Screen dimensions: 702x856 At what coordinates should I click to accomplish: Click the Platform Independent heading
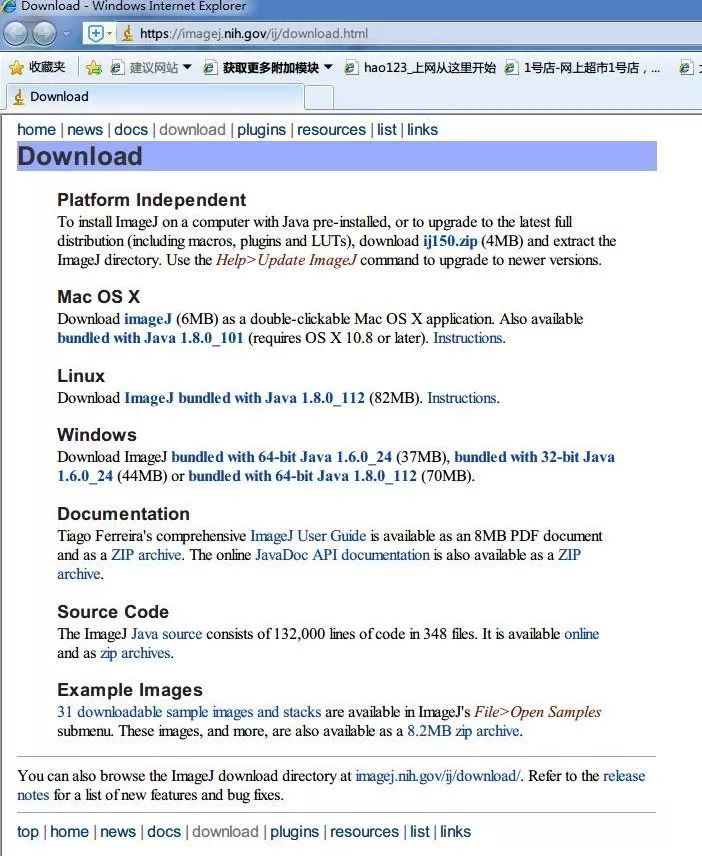152,200
